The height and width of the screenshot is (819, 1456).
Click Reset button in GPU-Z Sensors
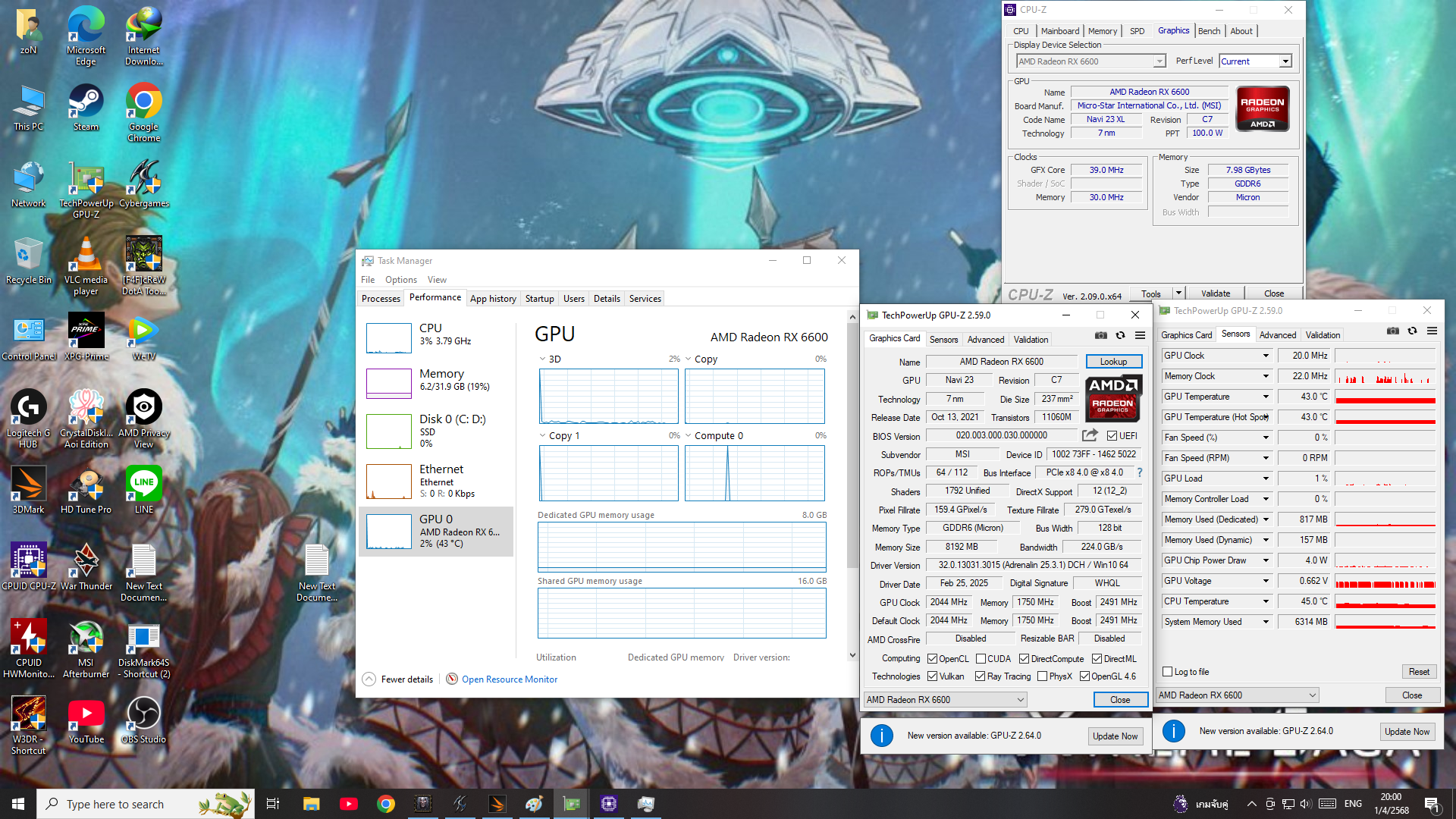pos(1419,672)
